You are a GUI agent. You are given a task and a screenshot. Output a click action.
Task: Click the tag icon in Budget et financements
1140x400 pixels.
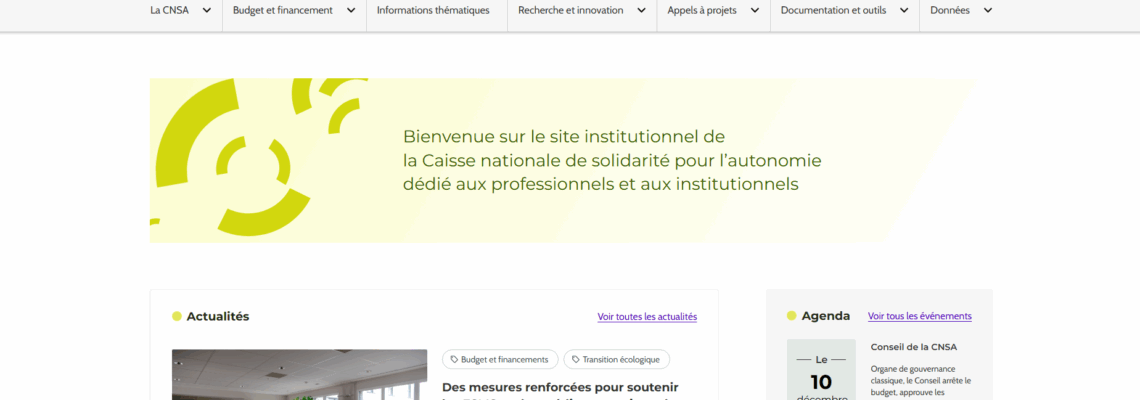454,359
